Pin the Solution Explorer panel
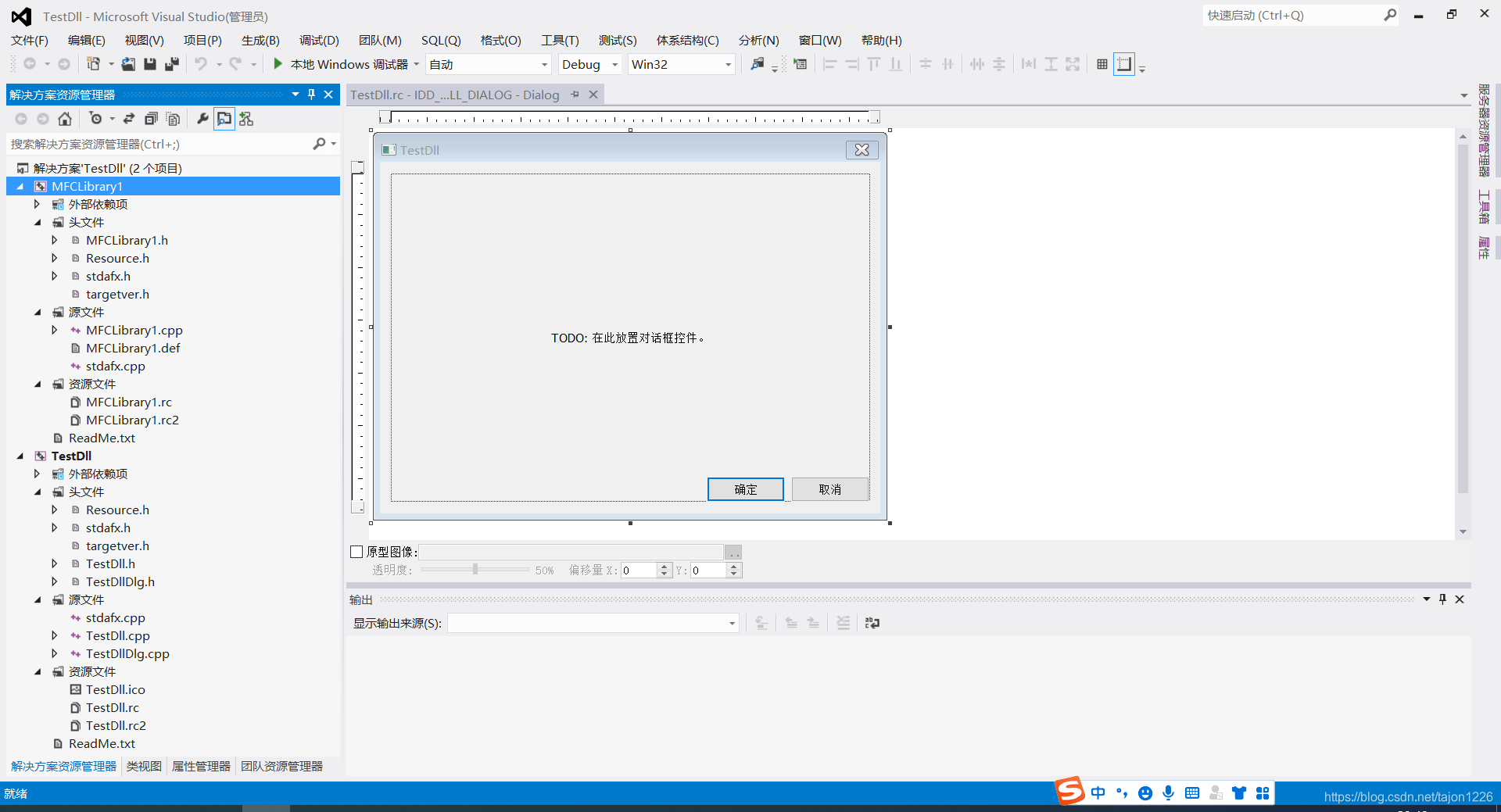 (x=312, y=95)
